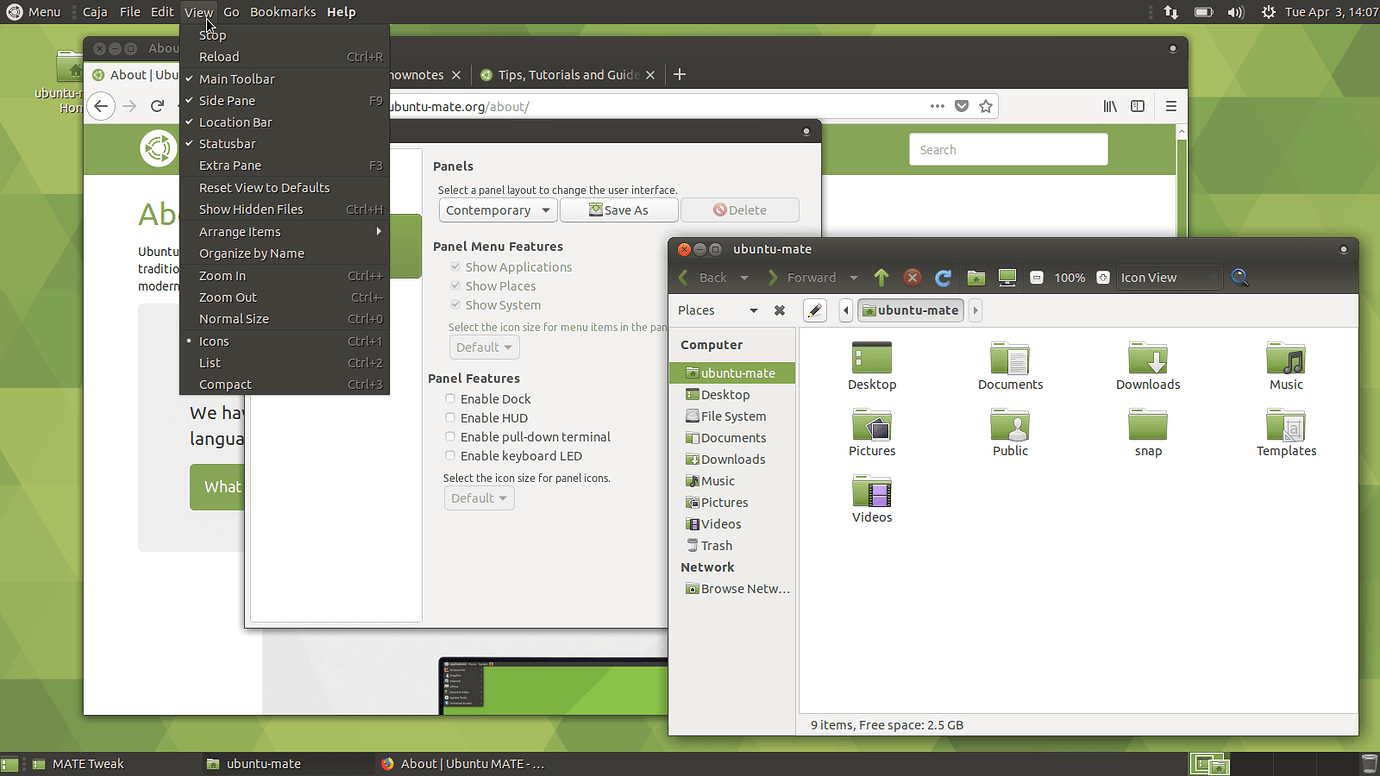Navigate up one directory in Caja
1380x776 pixels.
(881, 277)
